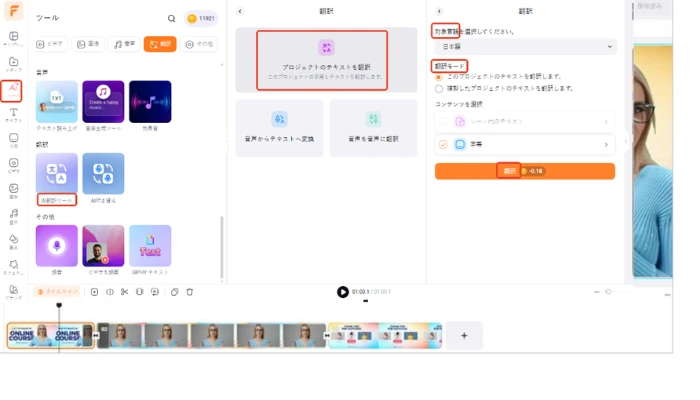Select このプロジェクトのテキストを翻訳 radio

tap(439, 77)
